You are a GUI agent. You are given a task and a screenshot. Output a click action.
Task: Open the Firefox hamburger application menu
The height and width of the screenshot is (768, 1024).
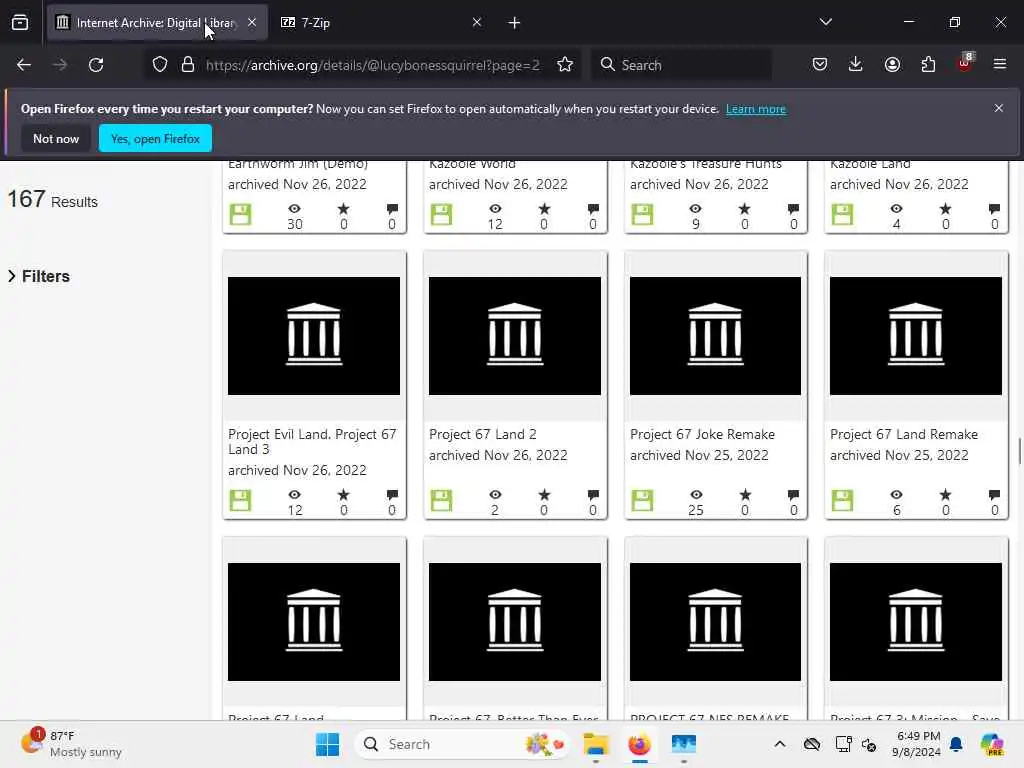1000,65
